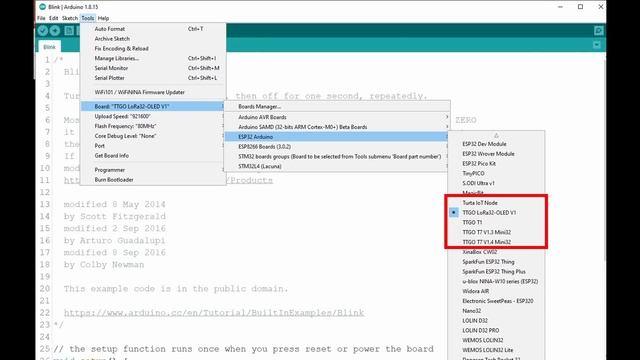The width and height of the screenshot is (640, 360).
Task: Choose Auto Format from Tools menu
Action: (x=153, y=29)
